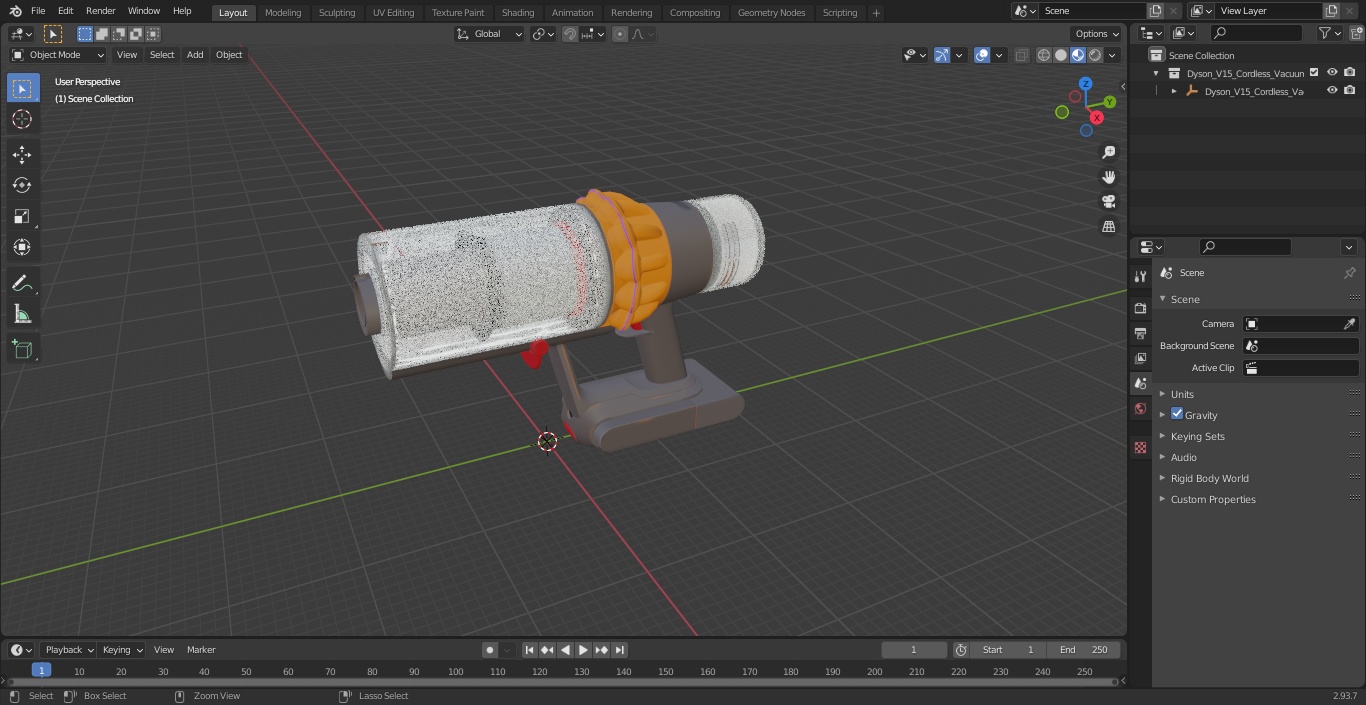Viewport: 1366px width, 705px height.
Task: Open the File menu
Action: point(38,11)
